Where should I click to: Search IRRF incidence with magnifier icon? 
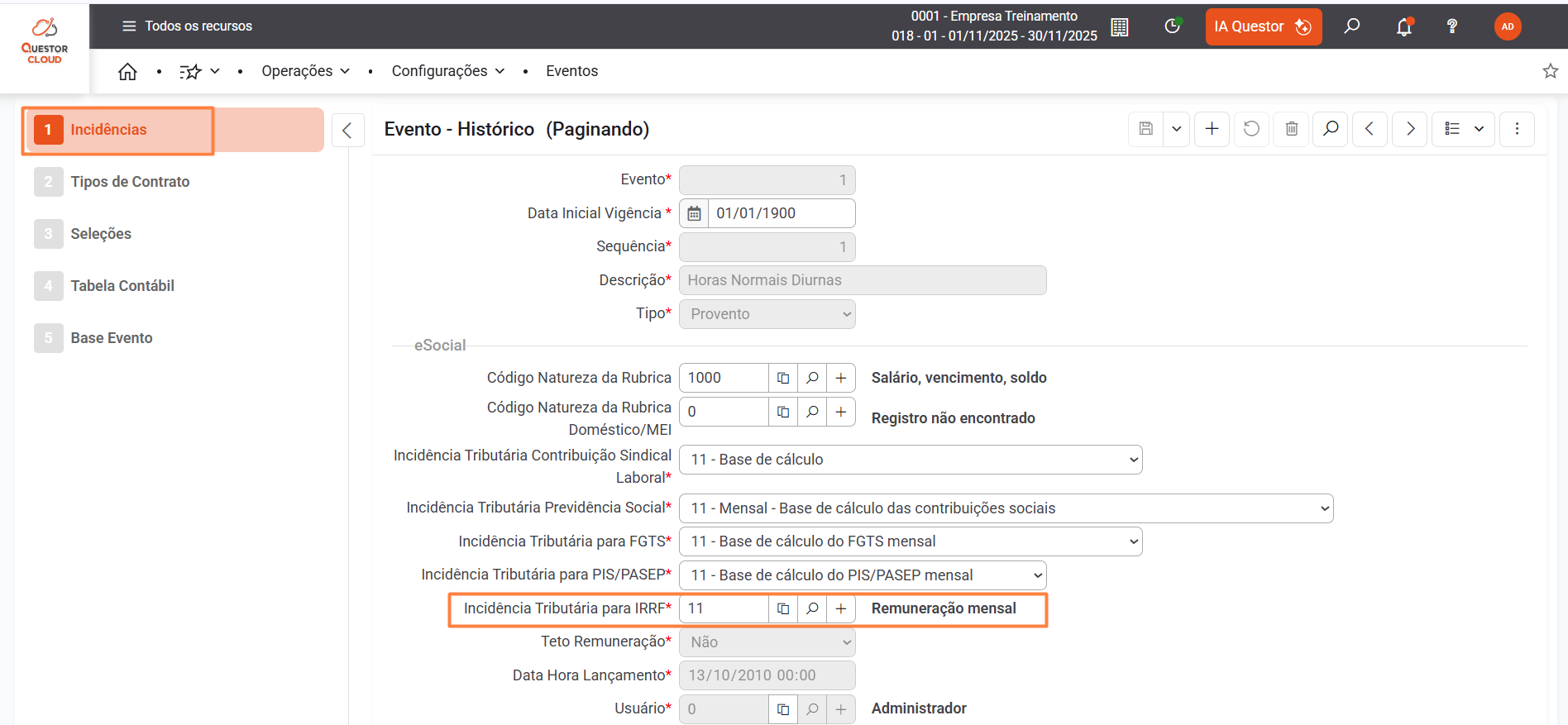coord(812,609)
